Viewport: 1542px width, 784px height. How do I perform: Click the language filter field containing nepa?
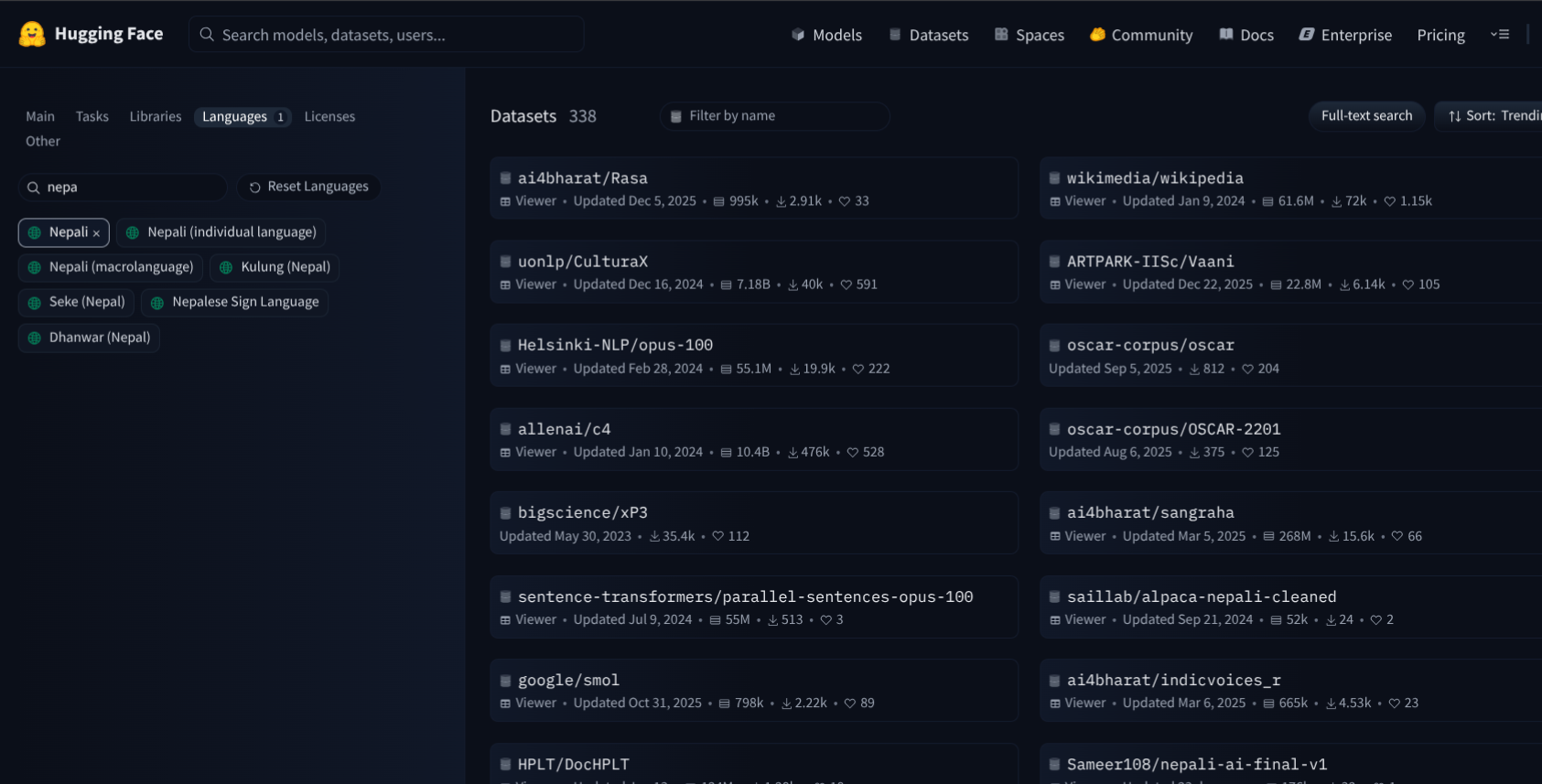point(123,188)
